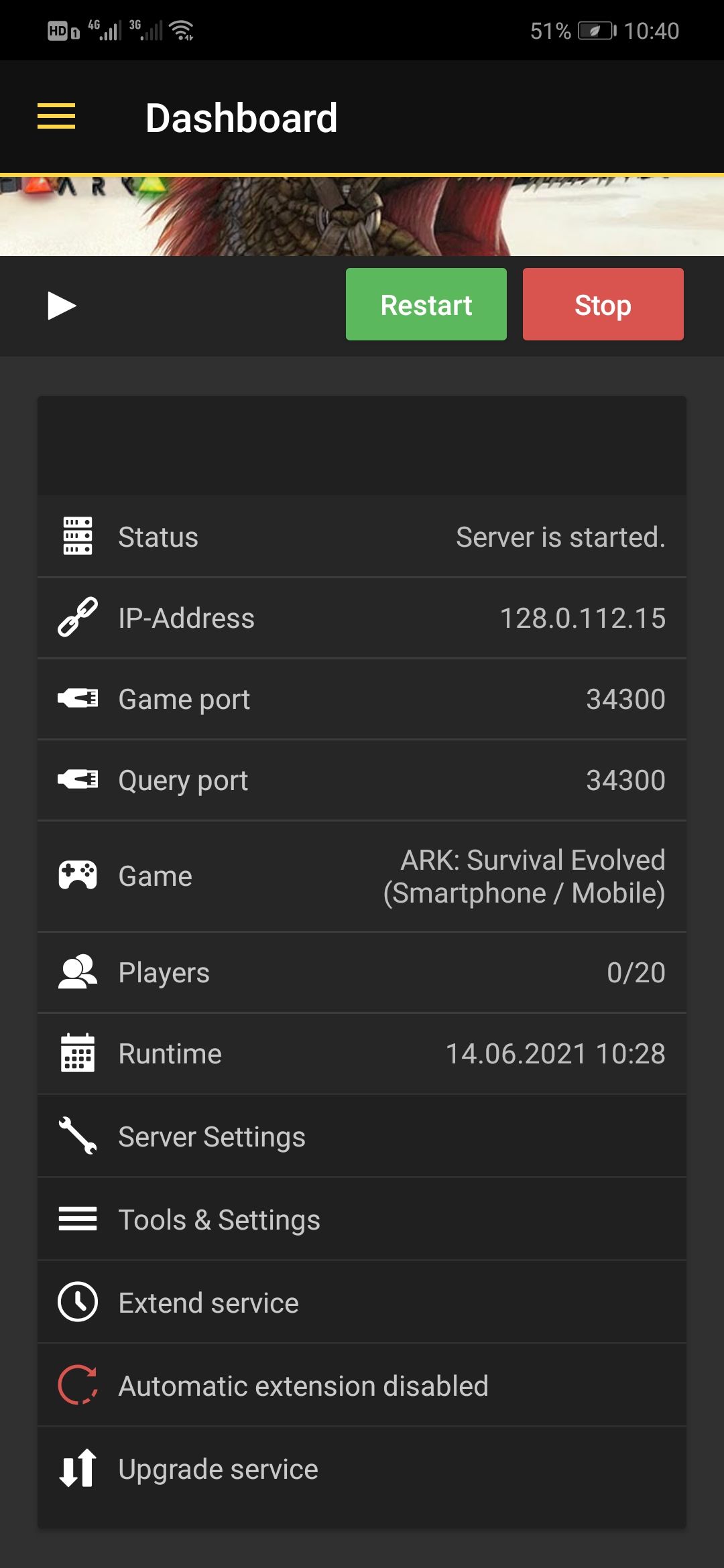Image resolution: width=724 pixels, height=1568 pixels.
Task: Tap the IP address 128.0.112.15
Action: coord(583,618)
